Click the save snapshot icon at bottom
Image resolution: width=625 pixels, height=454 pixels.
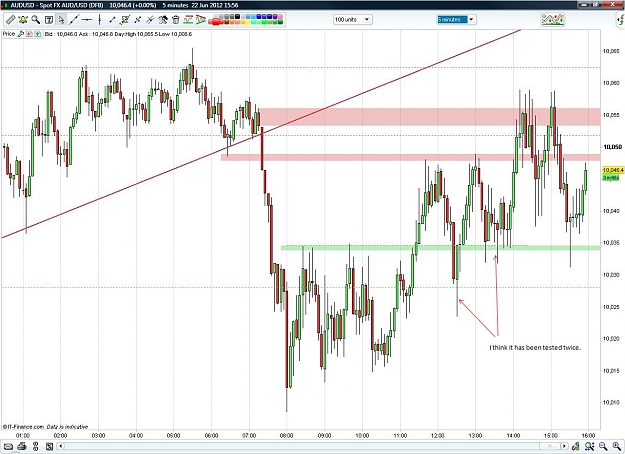tap(49, 446)
